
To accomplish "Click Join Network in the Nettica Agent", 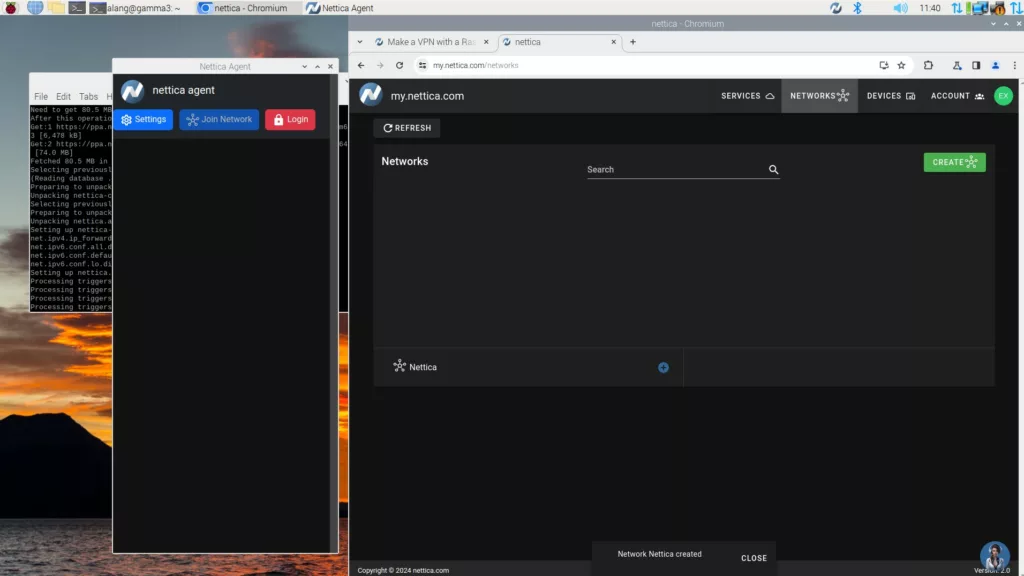I will 219,119.
